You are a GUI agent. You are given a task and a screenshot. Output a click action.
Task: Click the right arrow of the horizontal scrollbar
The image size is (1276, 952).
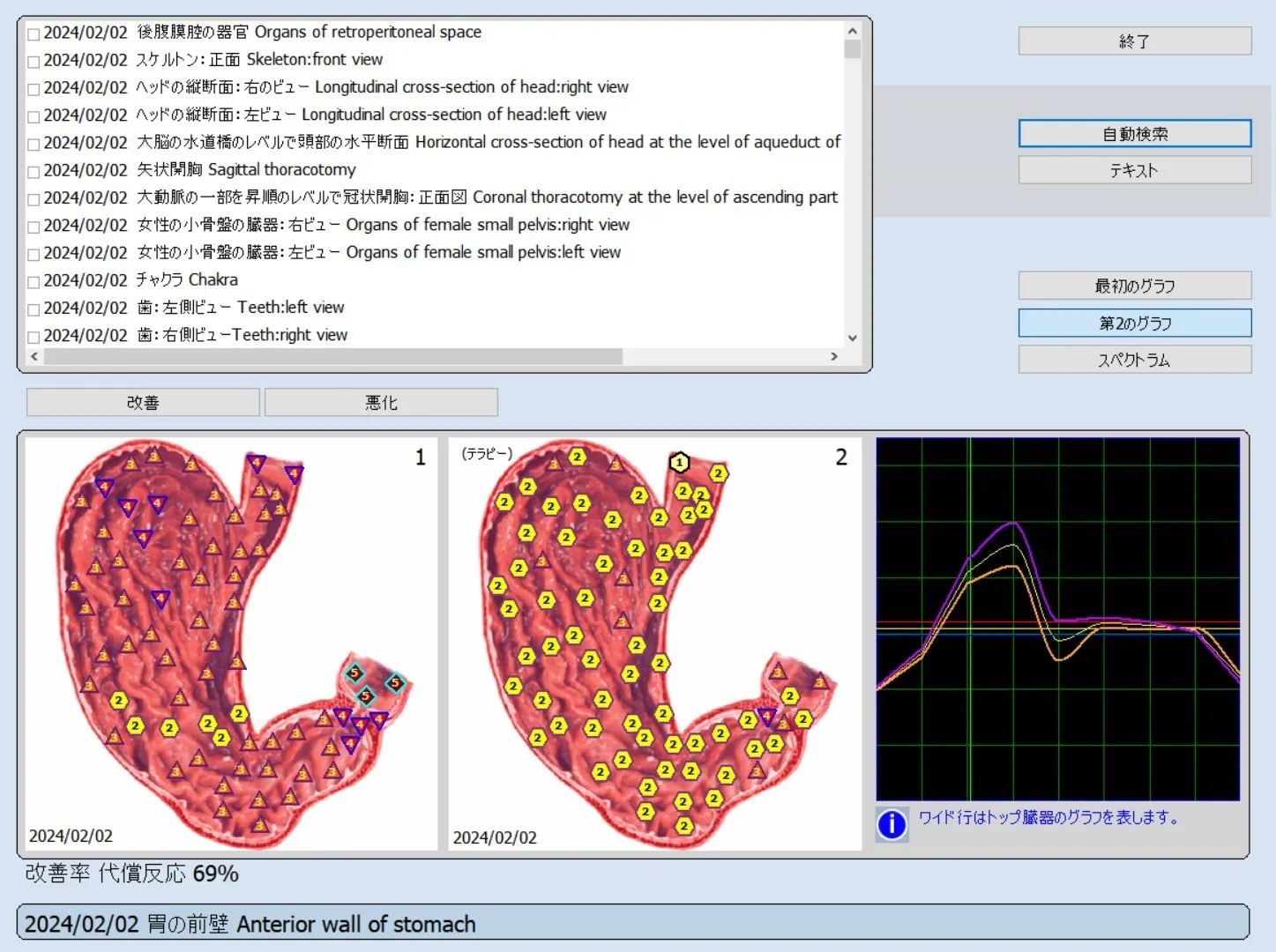pos(834,357)
